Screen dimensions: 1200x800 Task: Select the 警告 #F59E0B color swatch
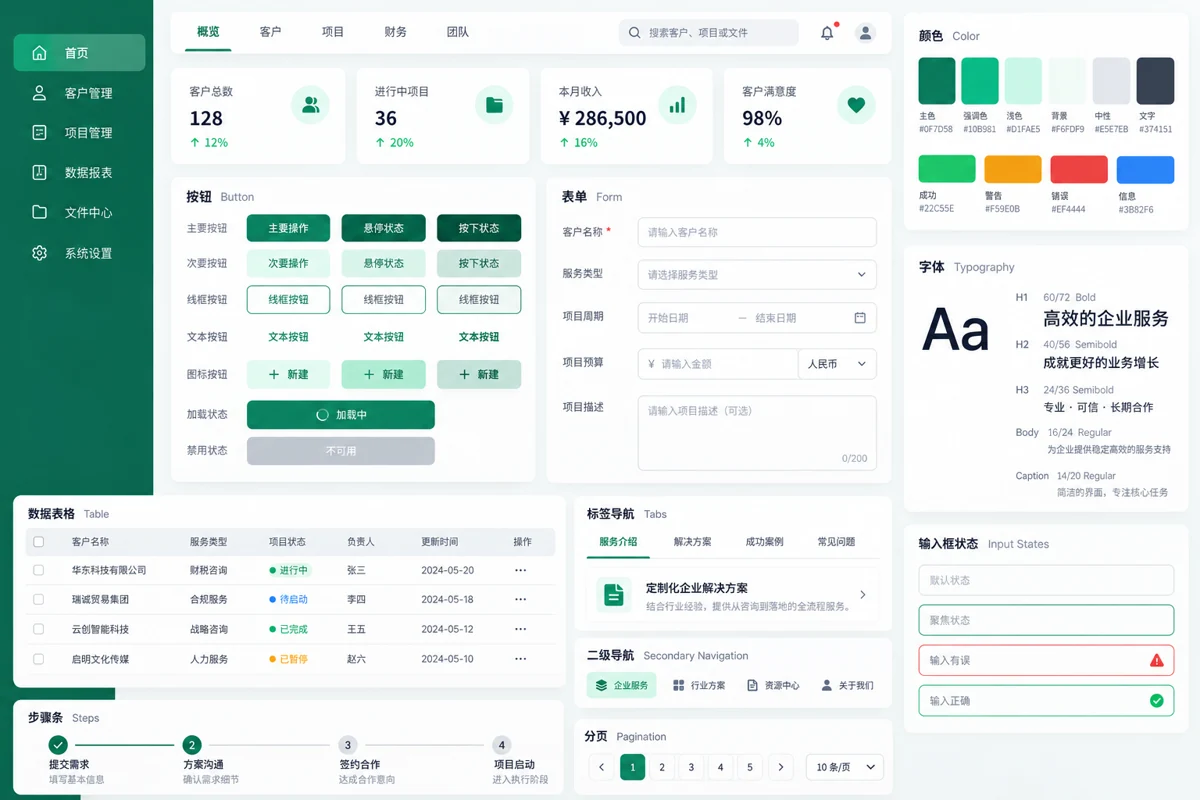pos(1013,169)
